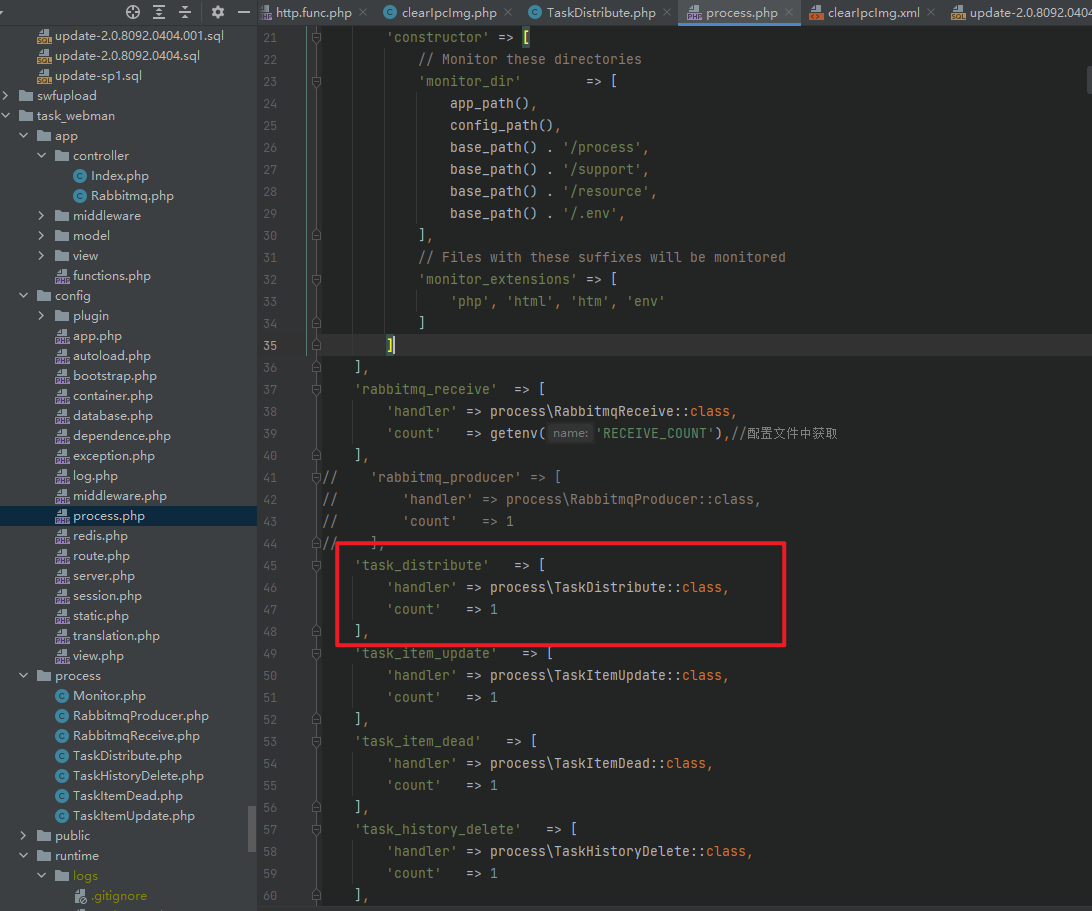Open session.php config file

(107, 596)
